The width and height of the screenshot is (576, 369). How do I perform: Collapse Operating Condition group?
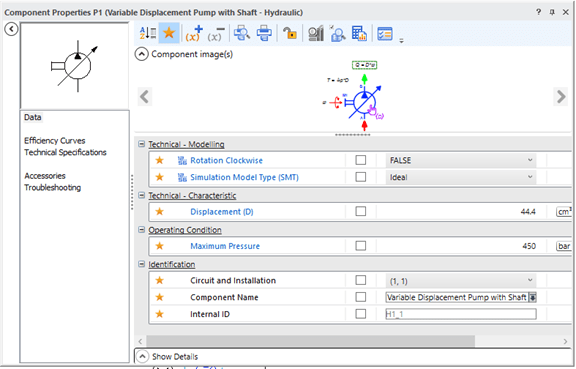click(141, 230)
